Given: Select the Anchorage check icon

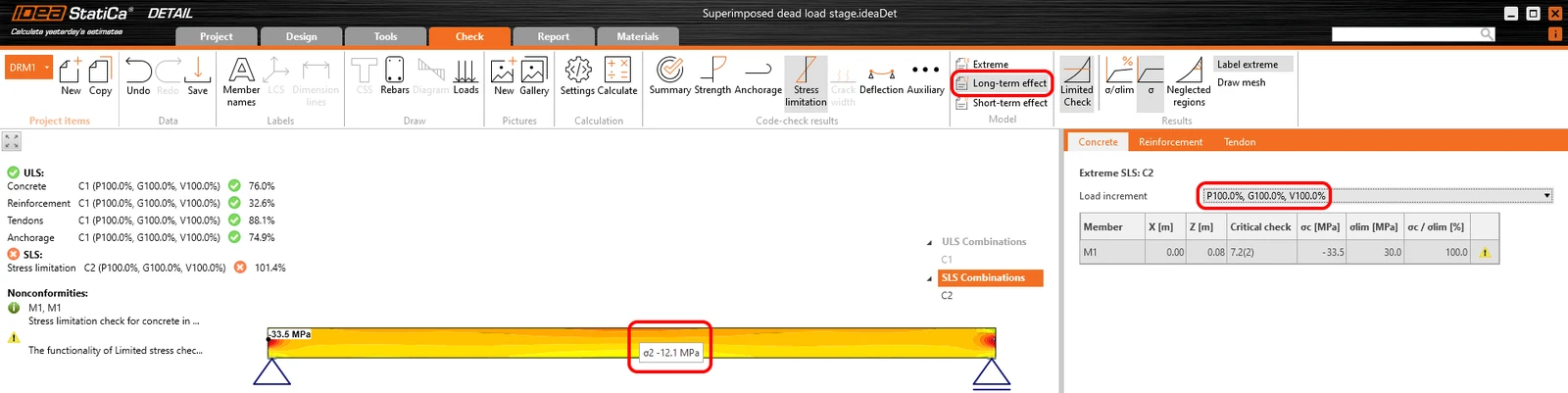Looking at the screenshot, I should 759,75.
